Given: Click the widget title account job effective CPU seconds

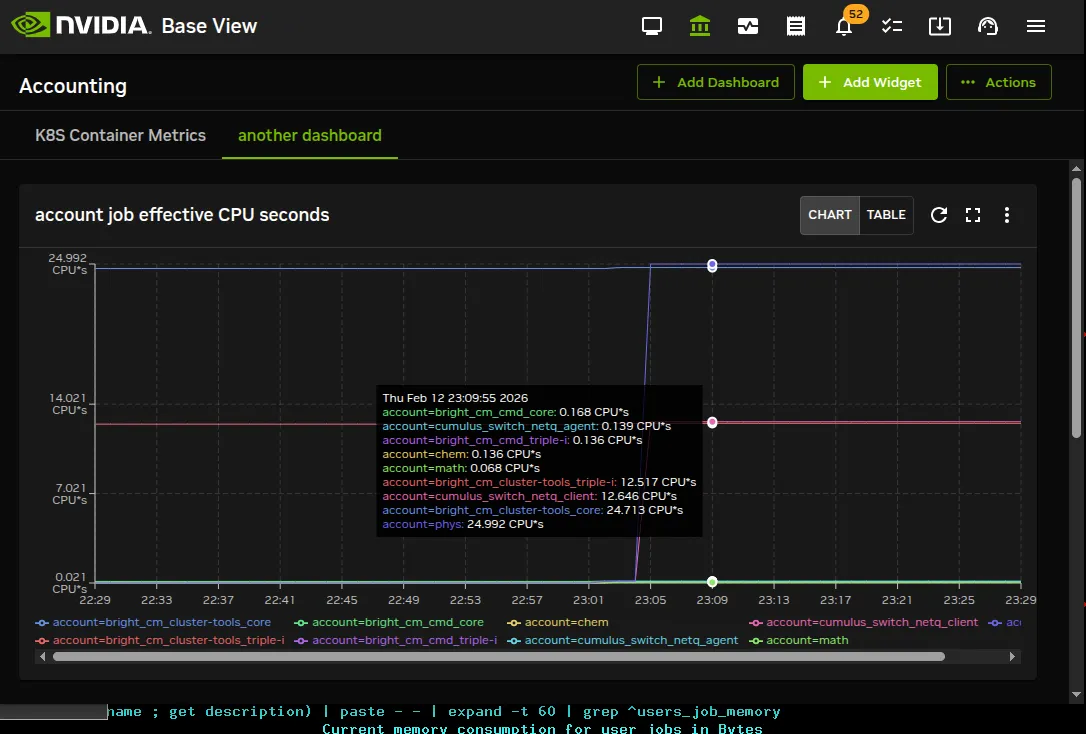Looking at the screenshot, I should [x=182, y=215].
